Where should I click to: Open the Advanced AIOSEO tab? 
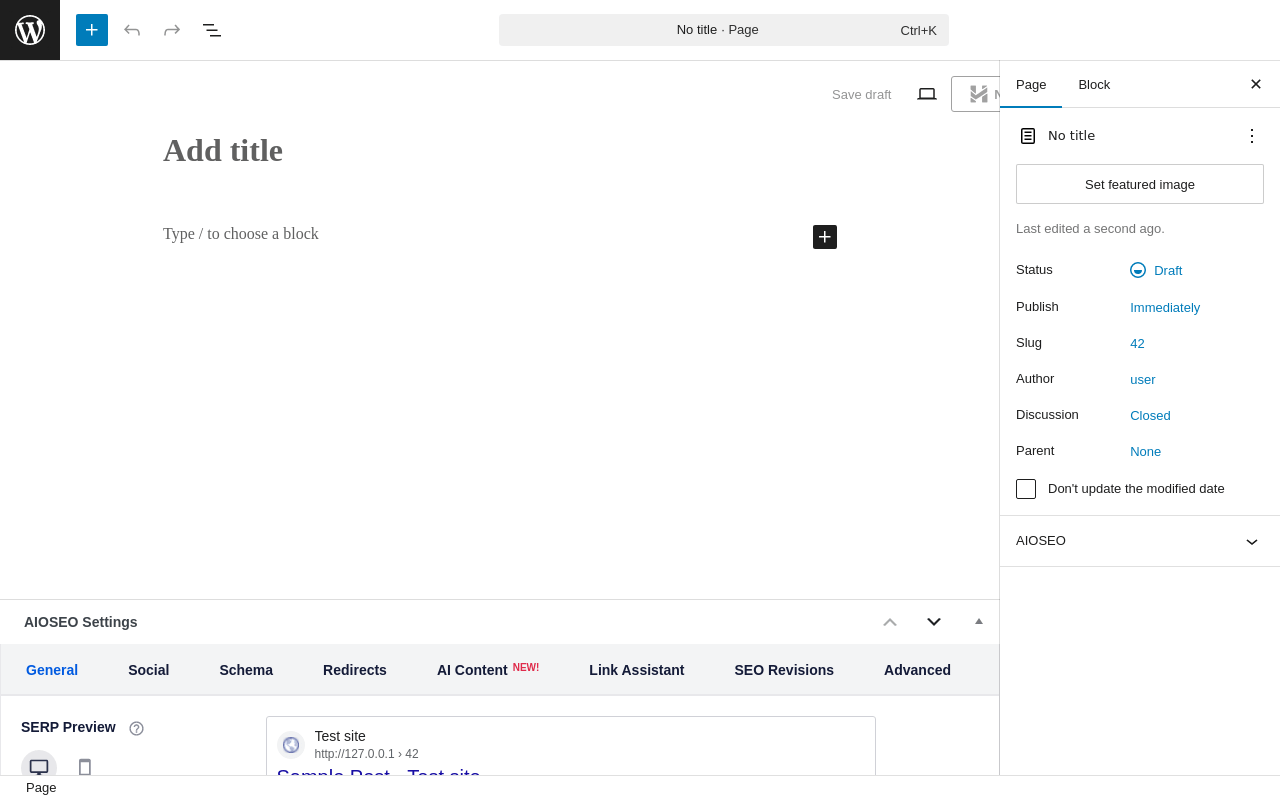tap(917, 670)
